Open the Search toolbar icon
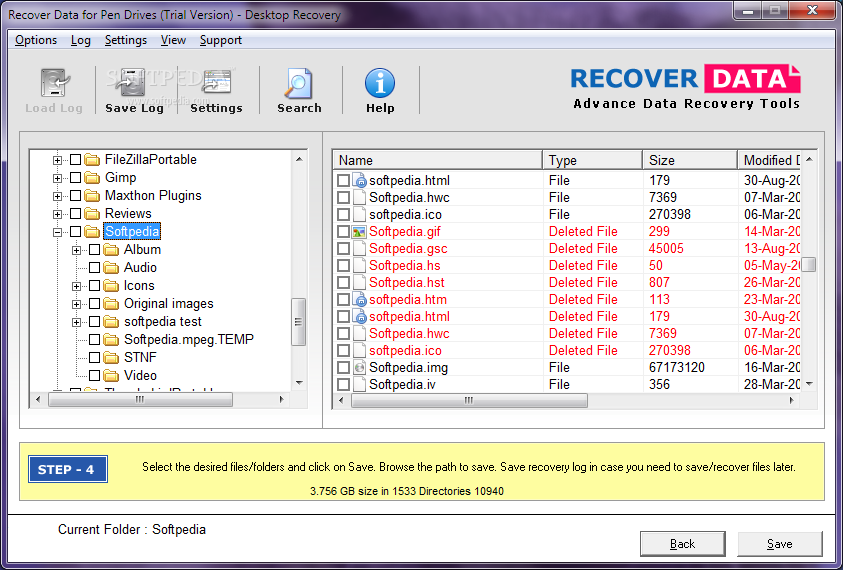The width and height of the screenshot is (843, 570). [299, 83]
